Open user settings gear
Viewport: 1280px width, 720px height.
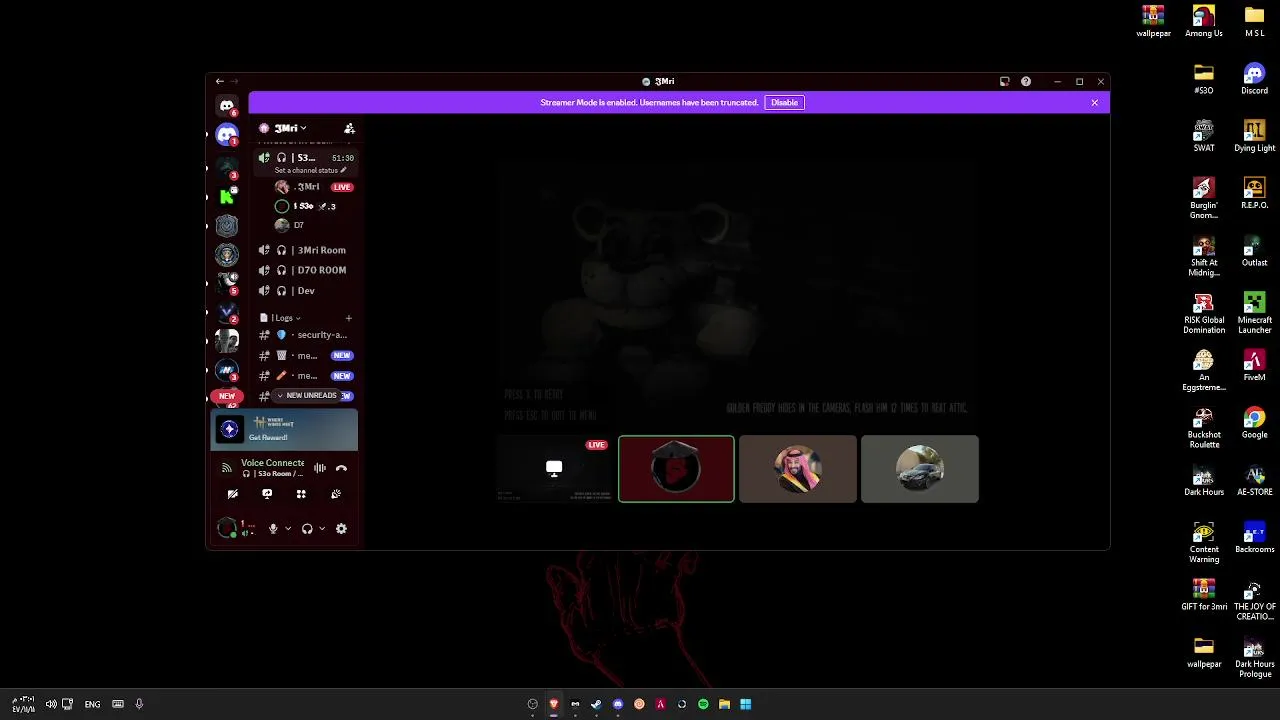coord(341,529)
